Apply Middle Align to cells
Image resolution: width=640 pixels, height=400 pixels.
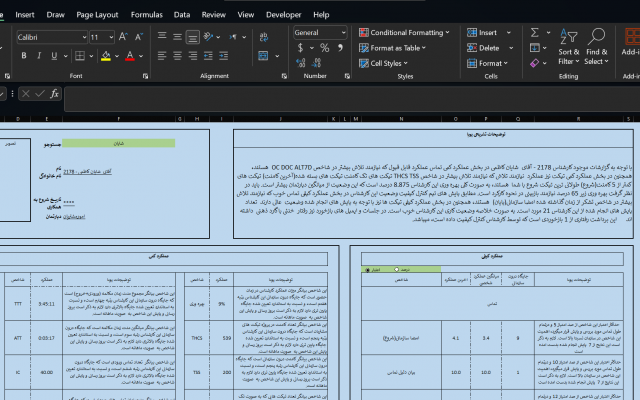tap(177, 37)
